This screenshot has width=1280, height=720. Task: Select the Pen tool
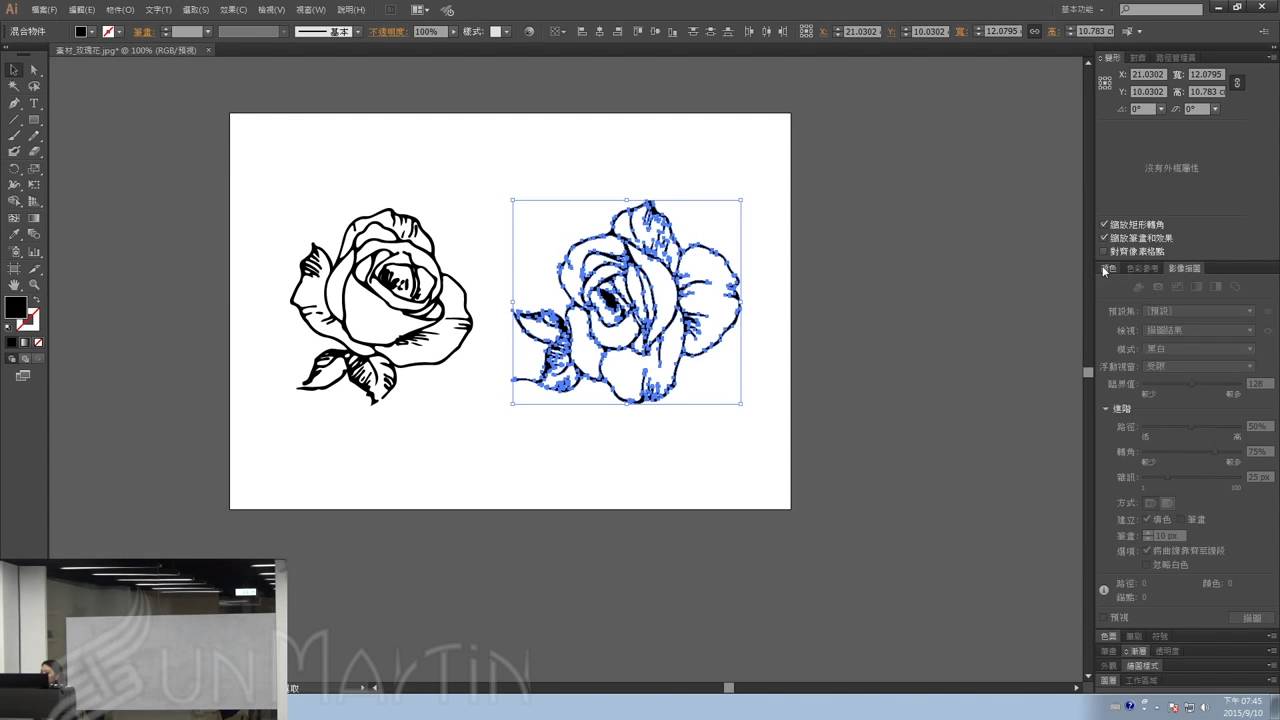click(x=14, y=103)
